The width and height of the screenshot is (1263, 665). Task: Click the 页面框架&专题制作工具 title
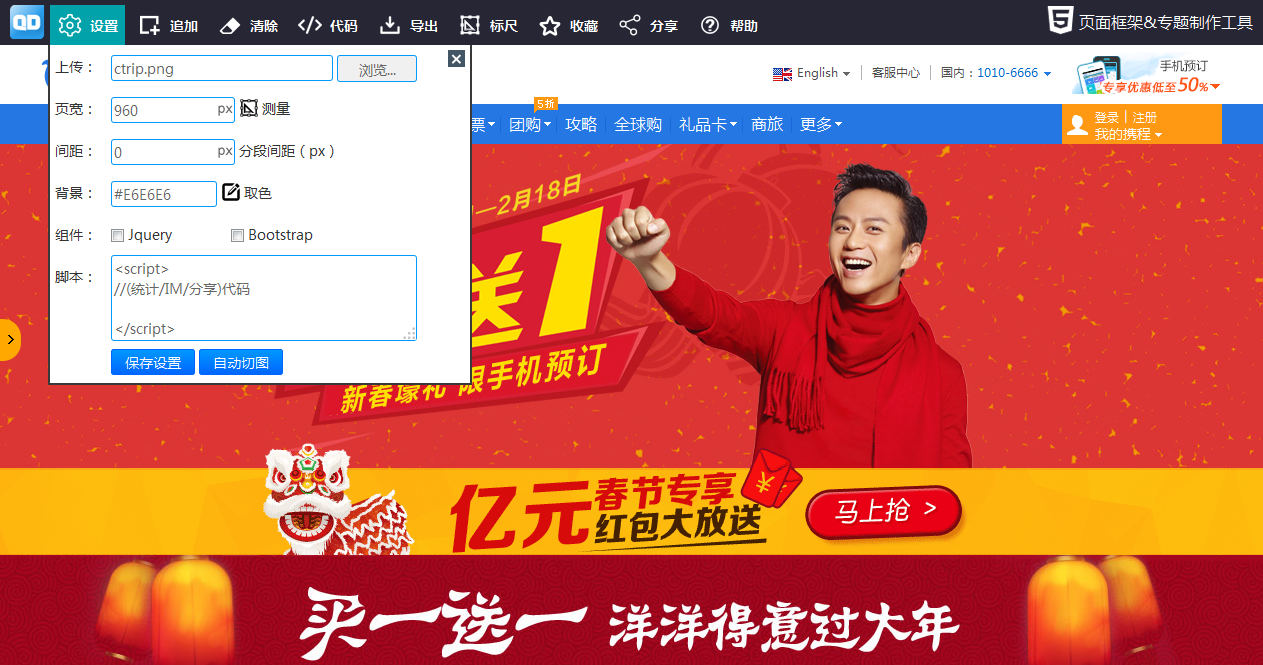click(1165, 23)
